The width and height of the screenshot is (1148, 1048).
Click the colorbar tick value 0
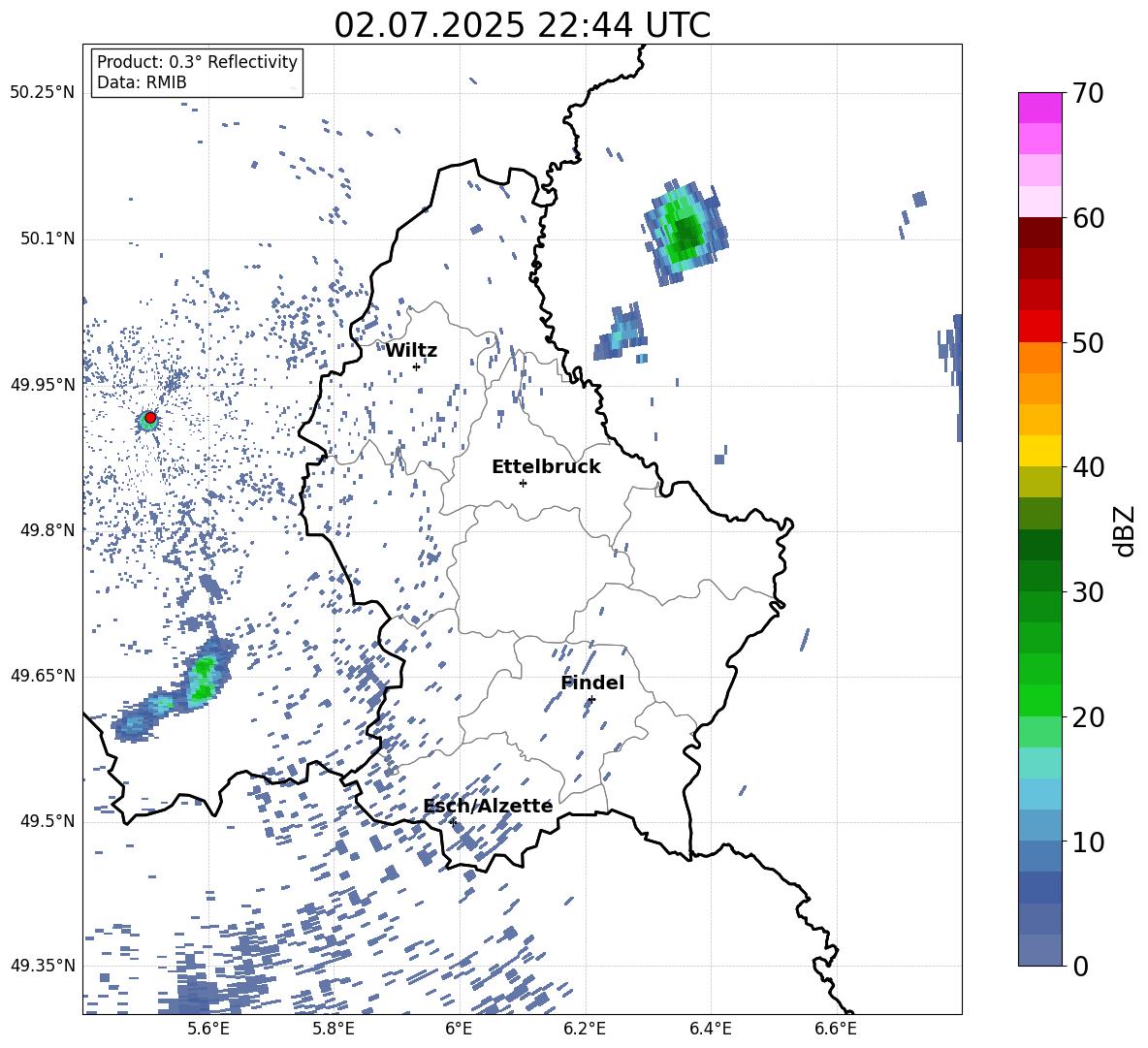coord(1080,966)
